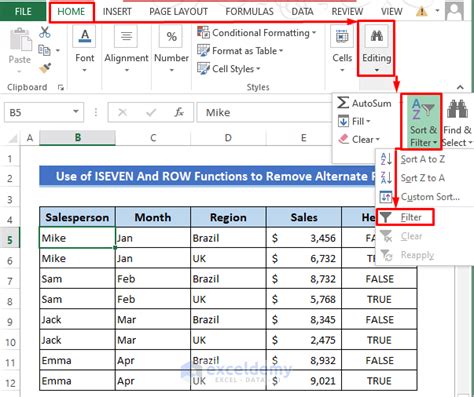Screen dimensions: 474x397
Task: Click the Sort & Filter button
Action: (422, 122)
